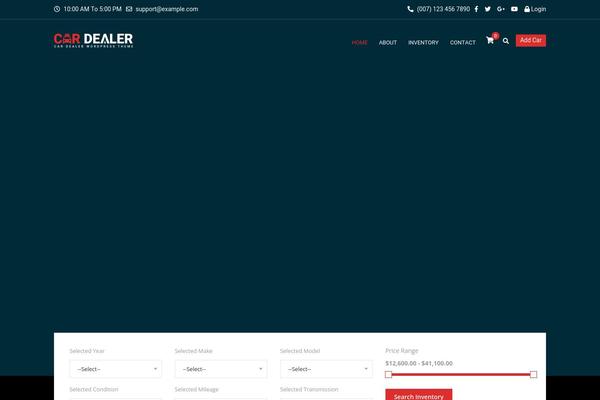Open the Inventory menu item
This screenshot has width=600, height=400.
coord(423,42)
